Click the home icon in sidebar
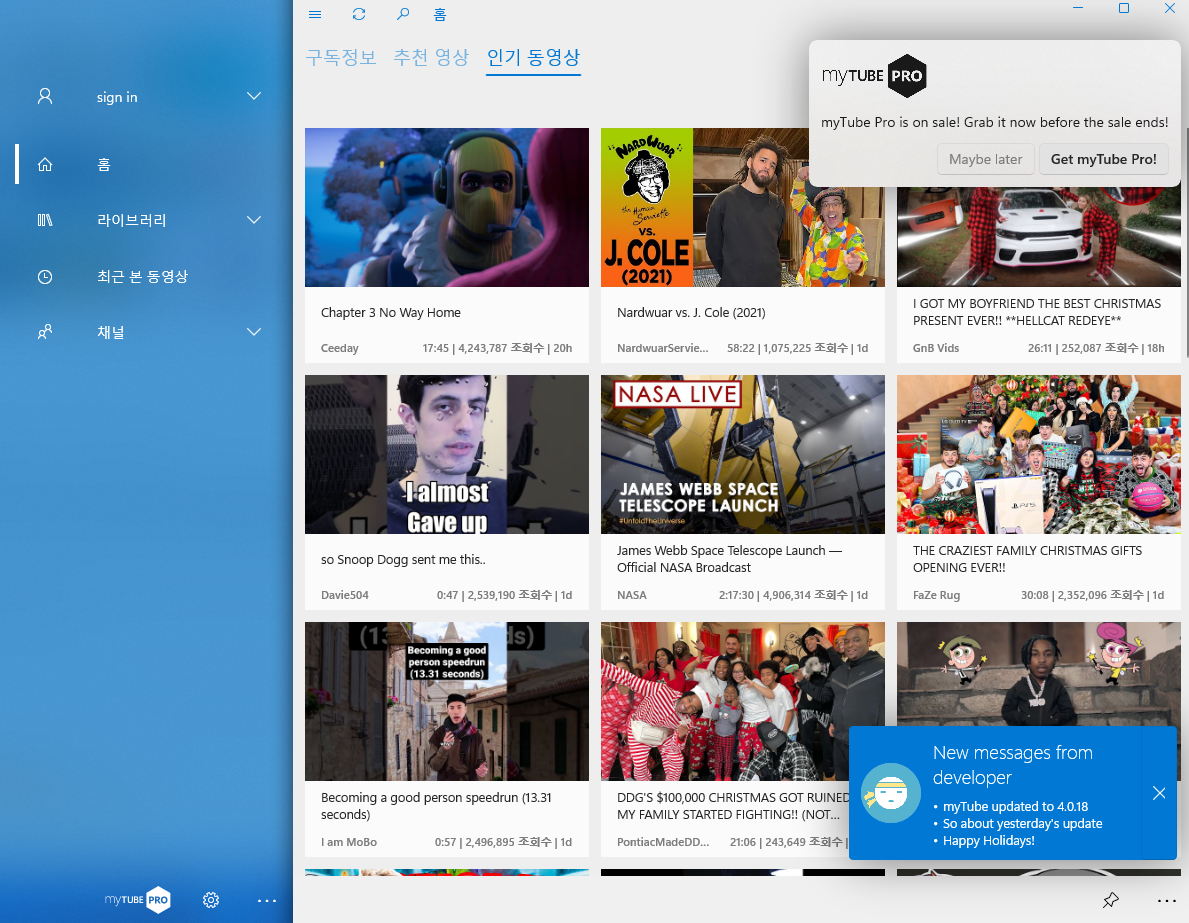Viewport: 1189px width, 923px height. point(45,165)
